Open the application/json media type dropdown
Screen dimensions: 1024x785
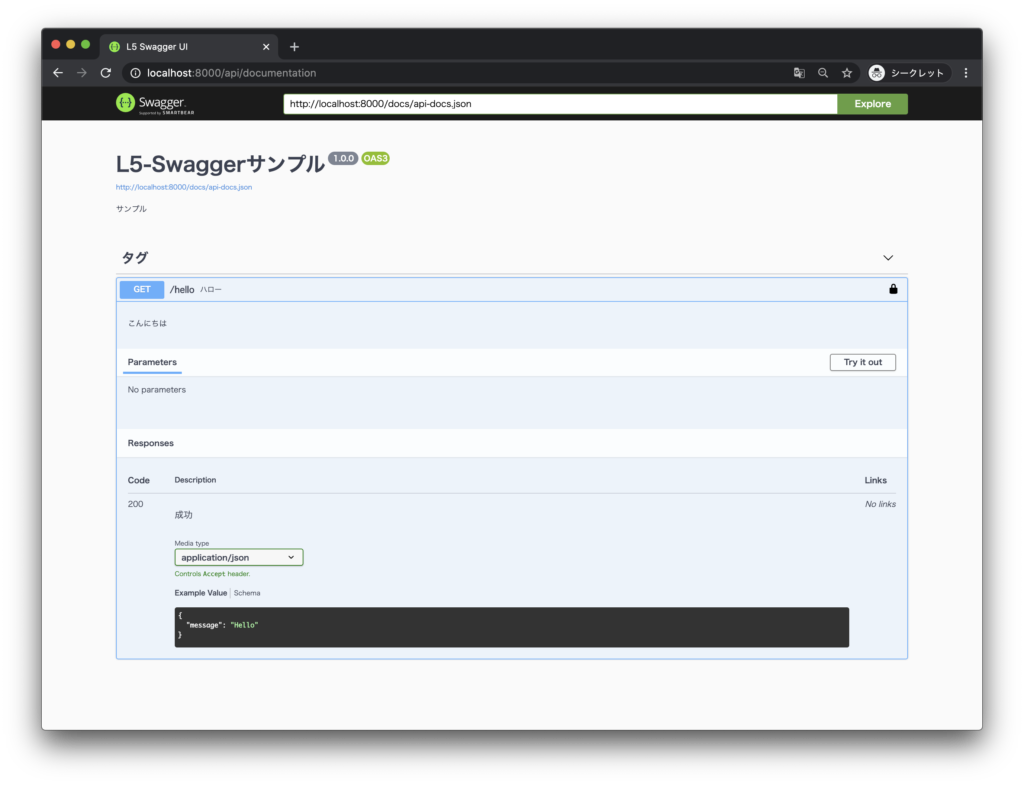tap(238, 557)
